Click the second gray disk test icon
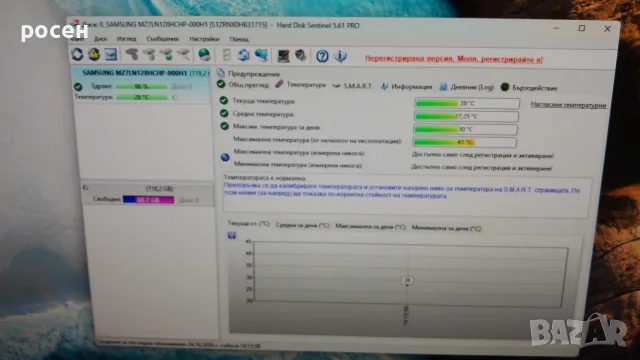Image resolution: width=640 pixels, height=360 pixels. coord(149,54)
